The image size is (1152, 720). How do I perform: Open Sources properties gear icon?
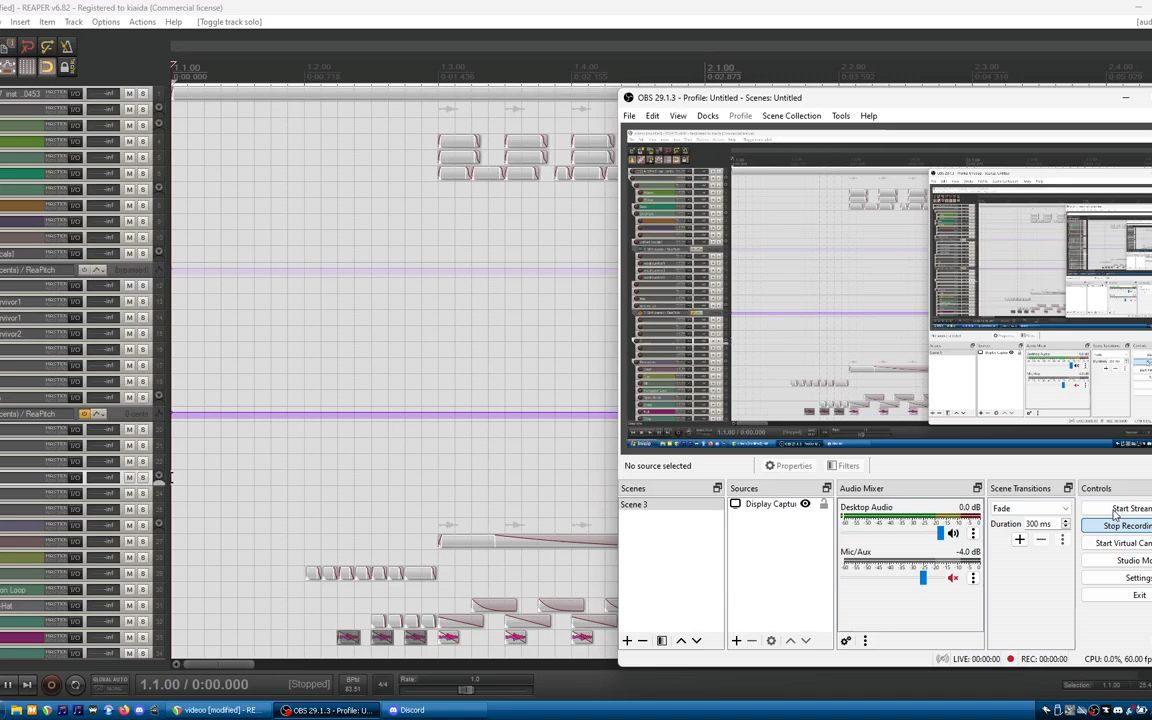[771, 641]
